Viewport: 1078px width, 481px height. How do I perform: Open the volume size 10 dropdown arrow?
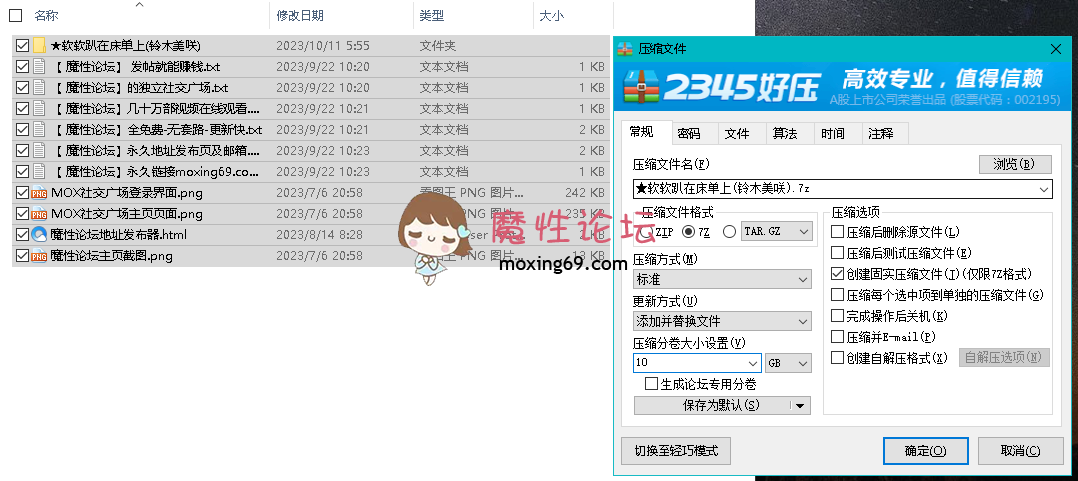[754, 363]
